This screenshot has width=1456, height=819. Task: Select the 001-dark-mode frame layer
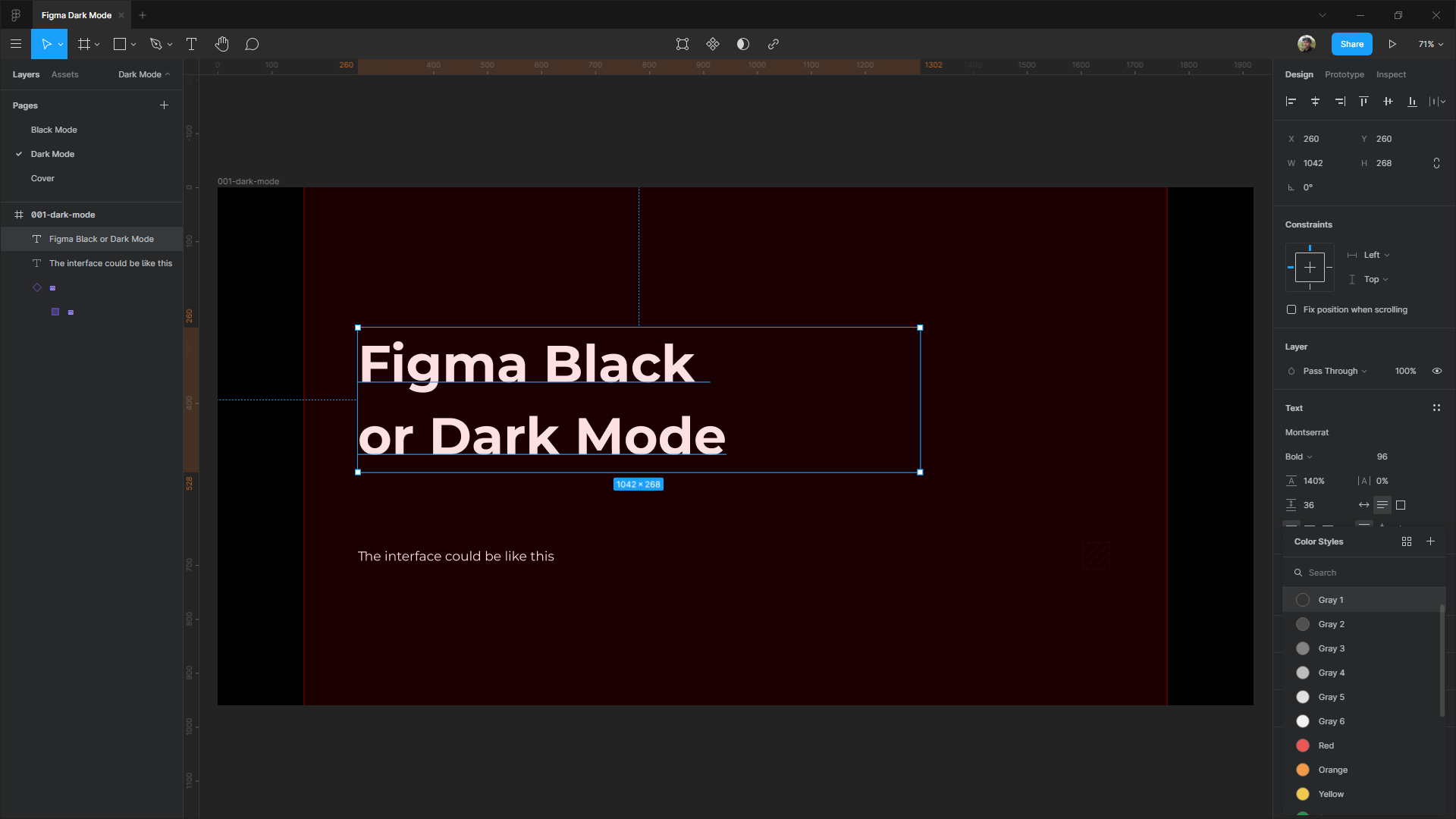click(91, 215)
